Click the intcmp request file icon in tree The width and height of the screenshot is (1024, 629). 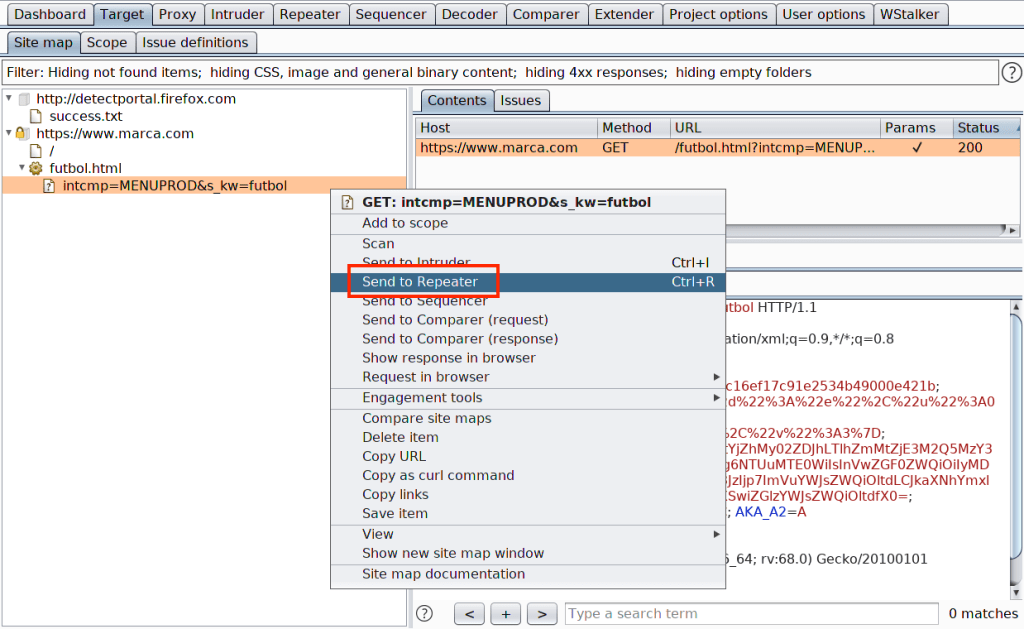[x=48, y=186]
